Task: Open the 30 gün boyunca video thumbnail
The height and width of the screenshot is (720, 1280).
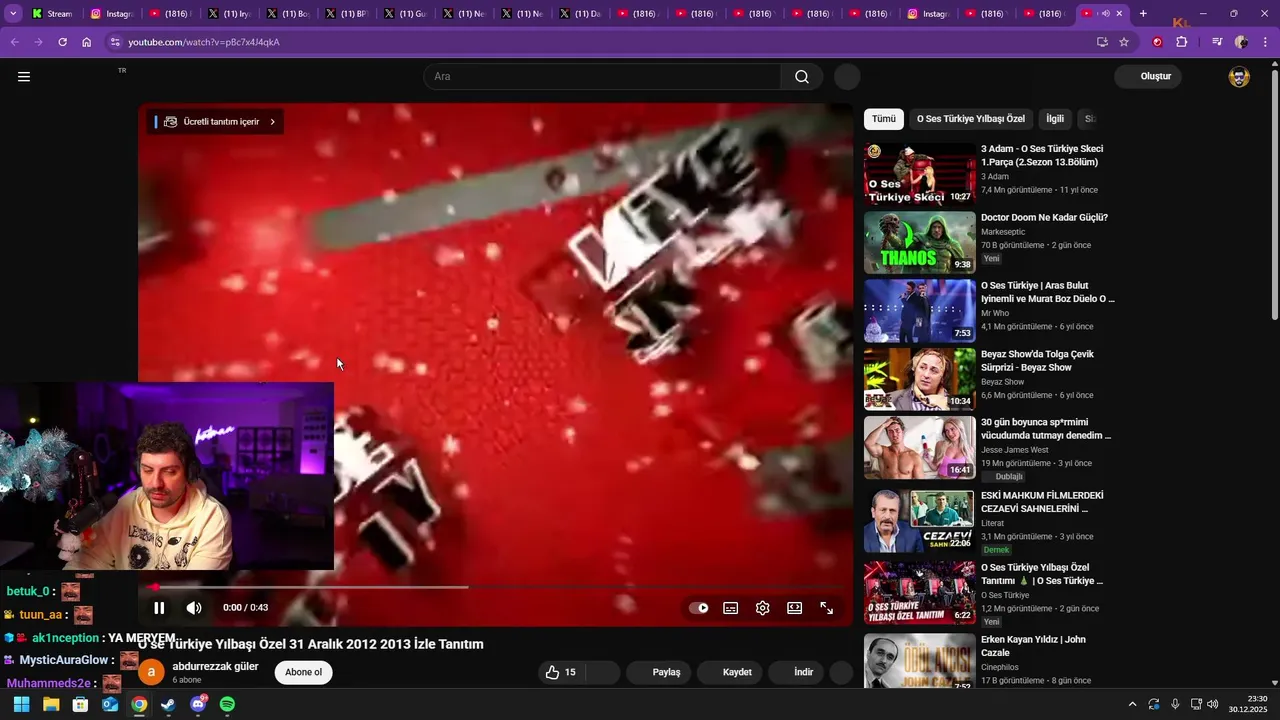Action: [920, 448]
